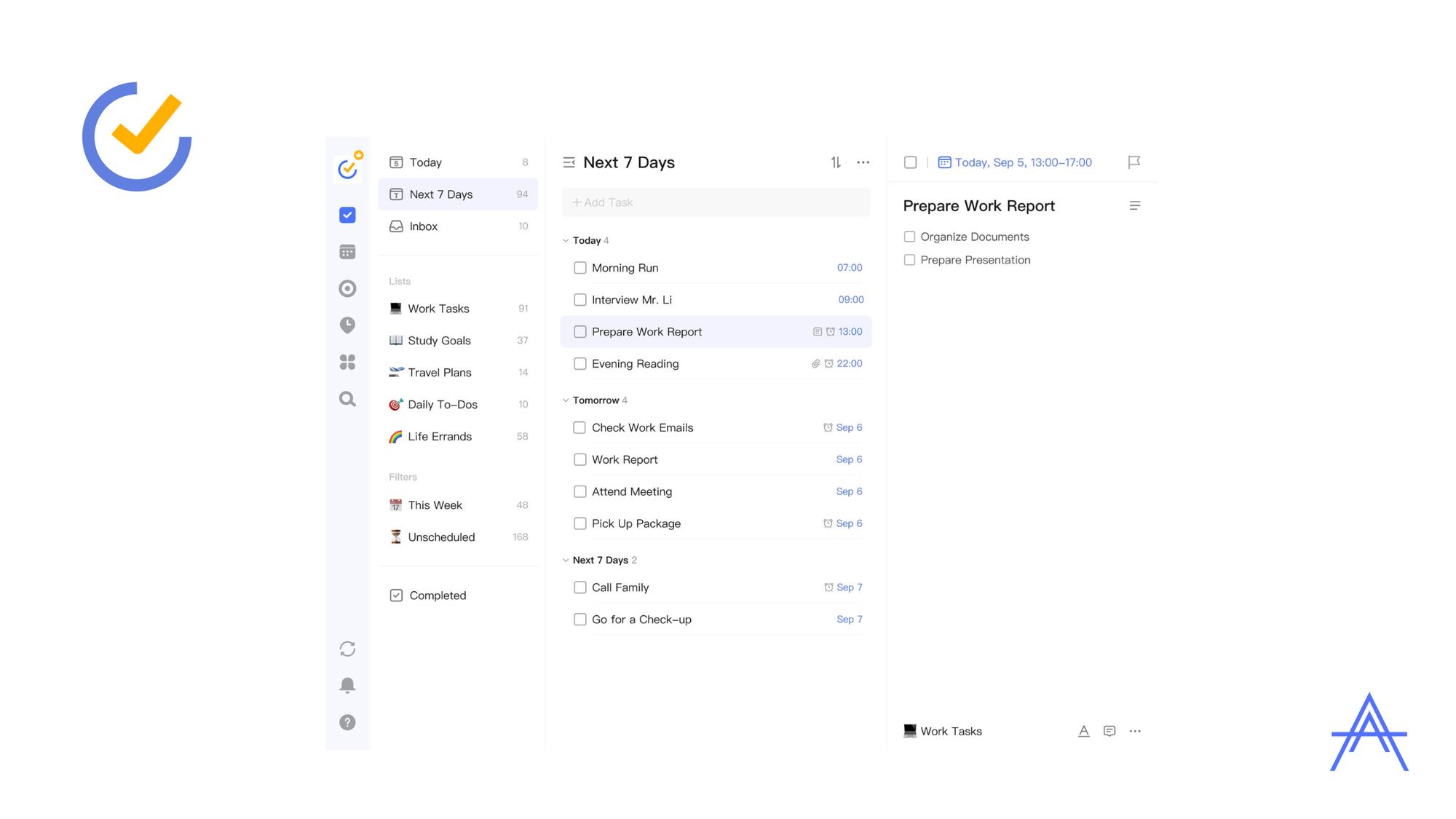1456x819 pixels.
Task: Collapse sidebar via icon beside Next 7 Days title
Action: [569, 162]
